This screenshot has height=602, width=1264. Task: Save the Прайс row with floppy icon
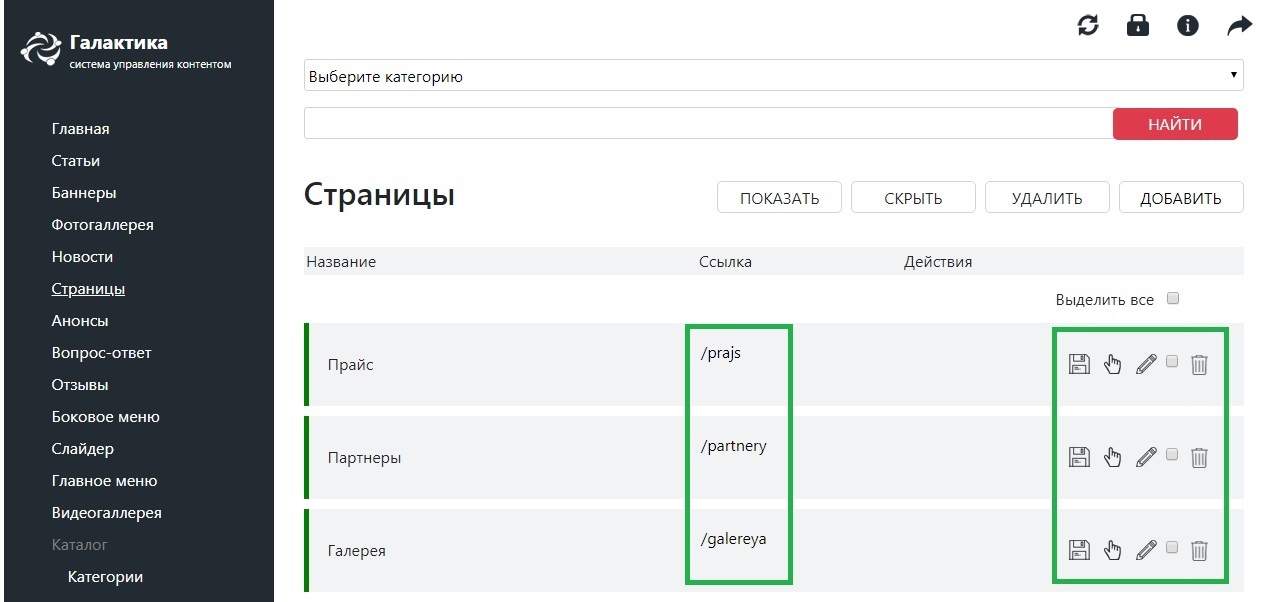pos(1079,364)
